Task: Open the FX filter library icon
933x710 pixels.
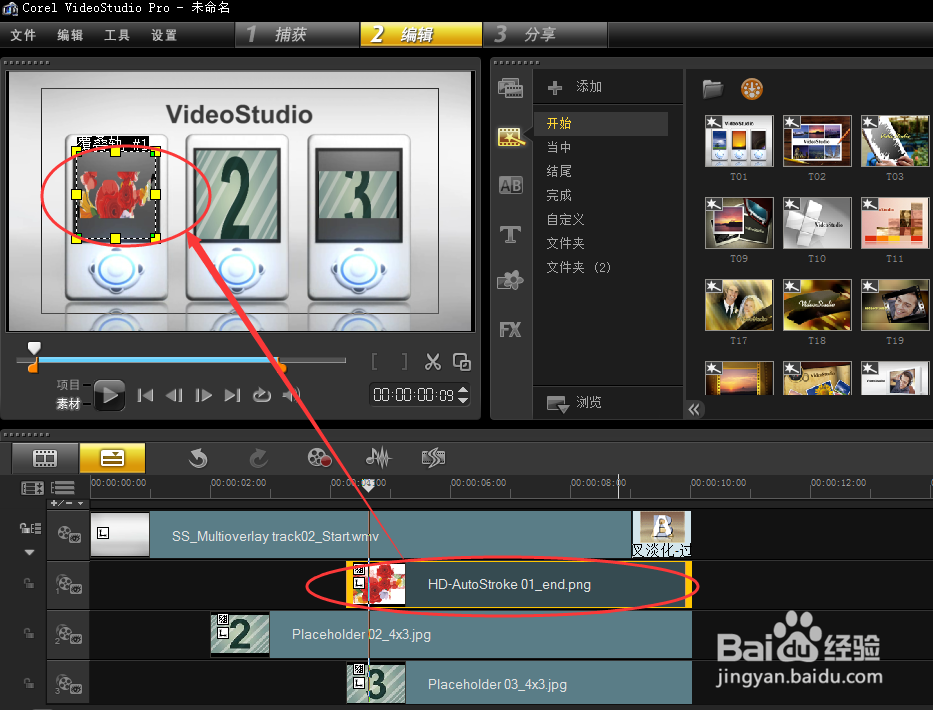Action: pyautogui.click(x=511, y=330)
